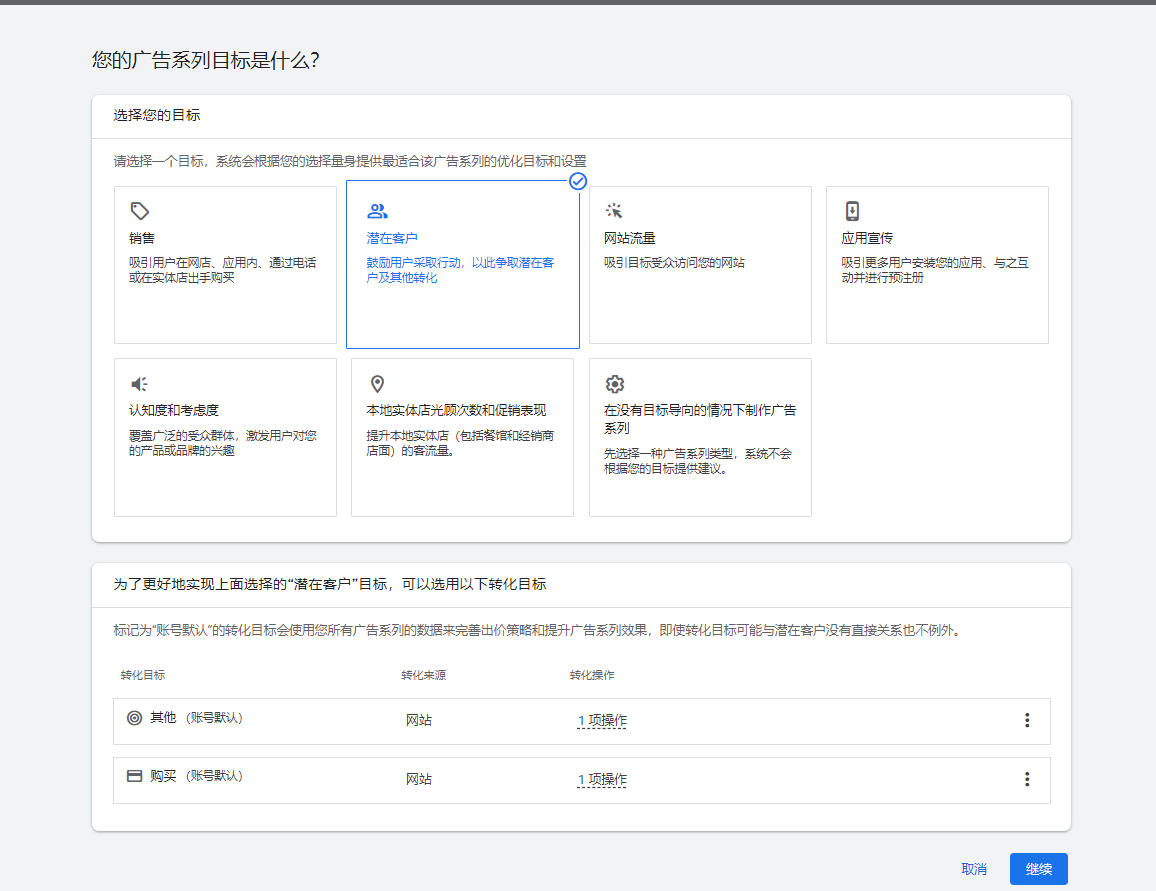Viewport: 1156px width, 891px height.
Task: Click the gear icon for 在没有目标导向 card
Action: [x=615, y=384]
